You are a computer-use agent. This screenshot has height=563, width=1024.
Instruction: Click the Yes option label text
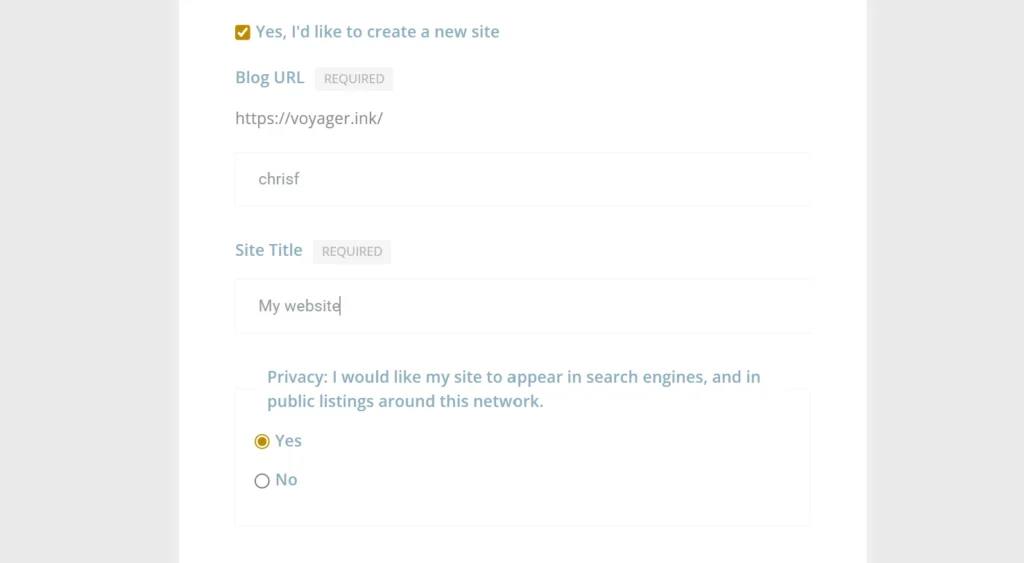pyautogui.click(x=288, y=441)
